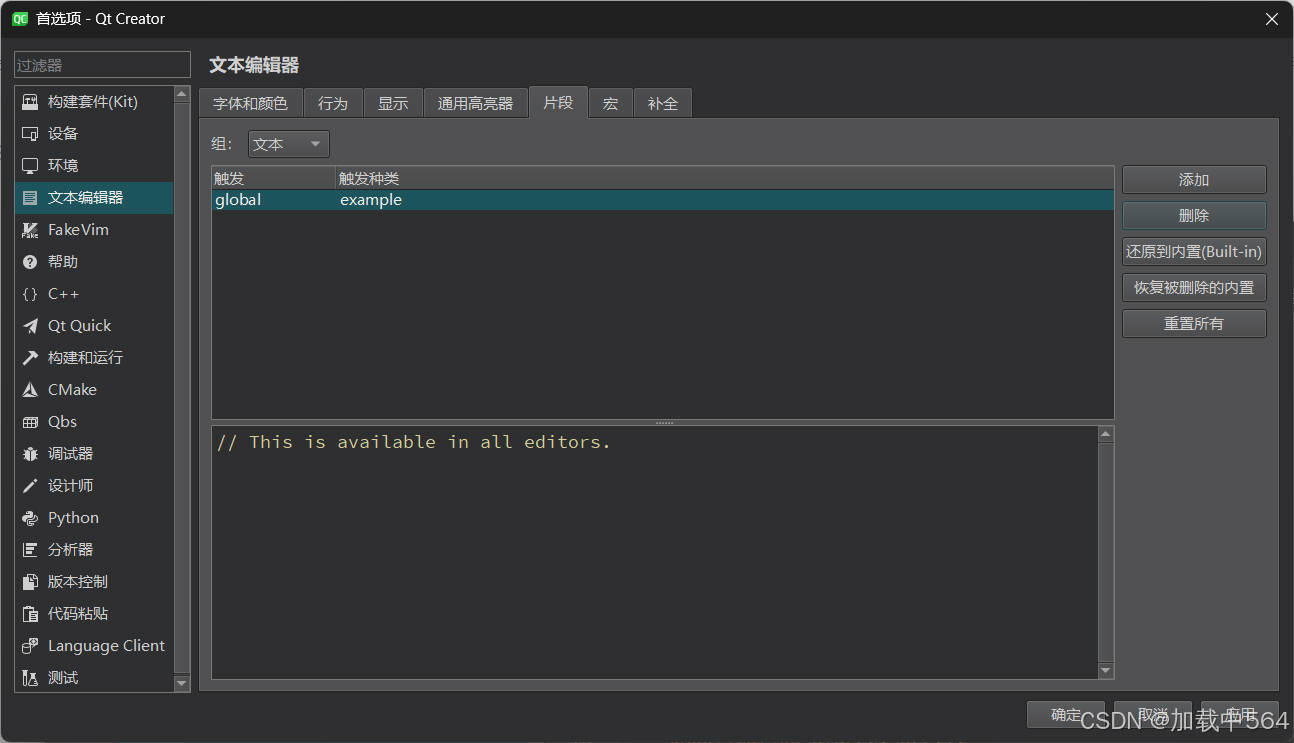Select the CMake triangle icon
1294x743 pixels.
pos(30,390)
